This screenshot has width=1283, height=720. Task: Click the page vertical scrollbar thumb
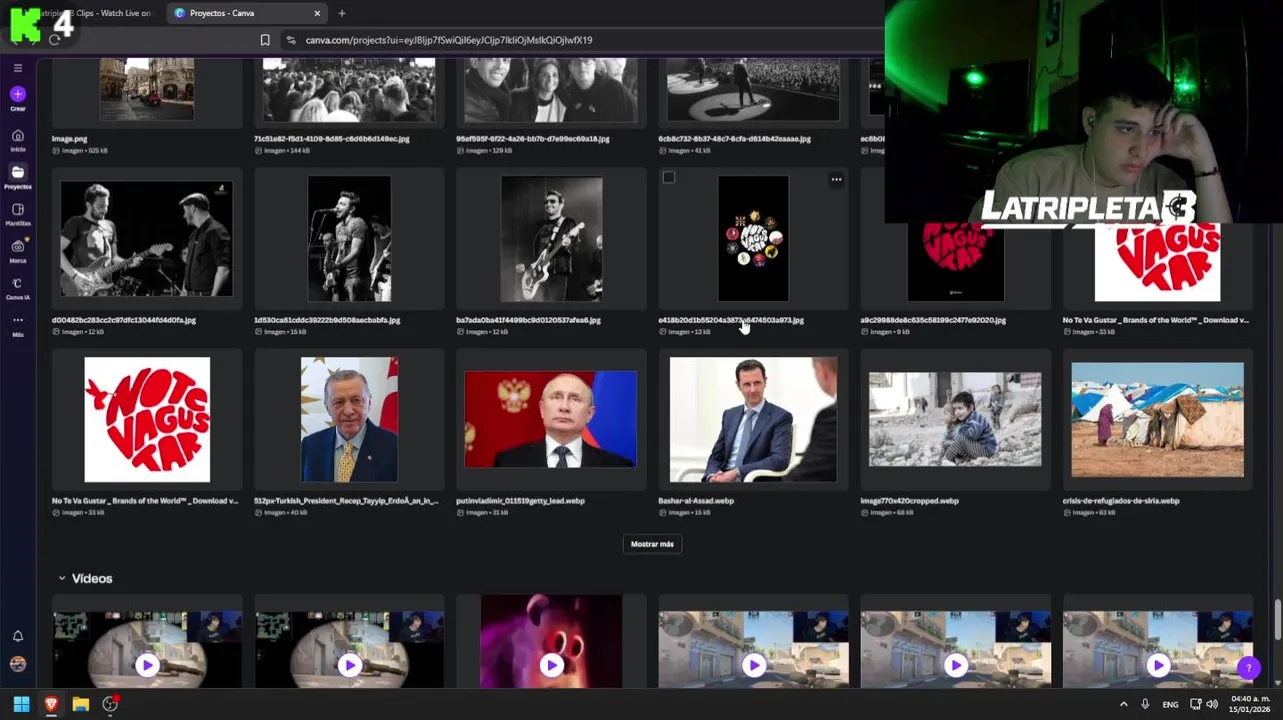click(1277, 620)
